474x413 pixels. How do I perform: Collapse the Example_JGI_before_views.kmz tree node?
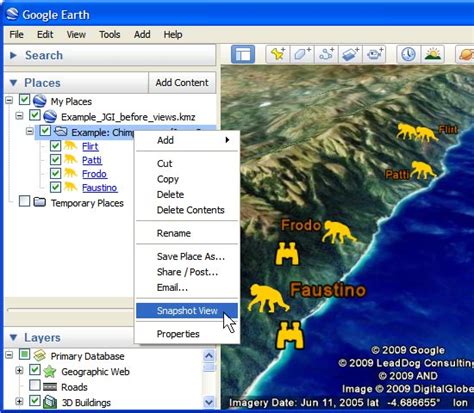pyautogui.click(x=20, y=116)
